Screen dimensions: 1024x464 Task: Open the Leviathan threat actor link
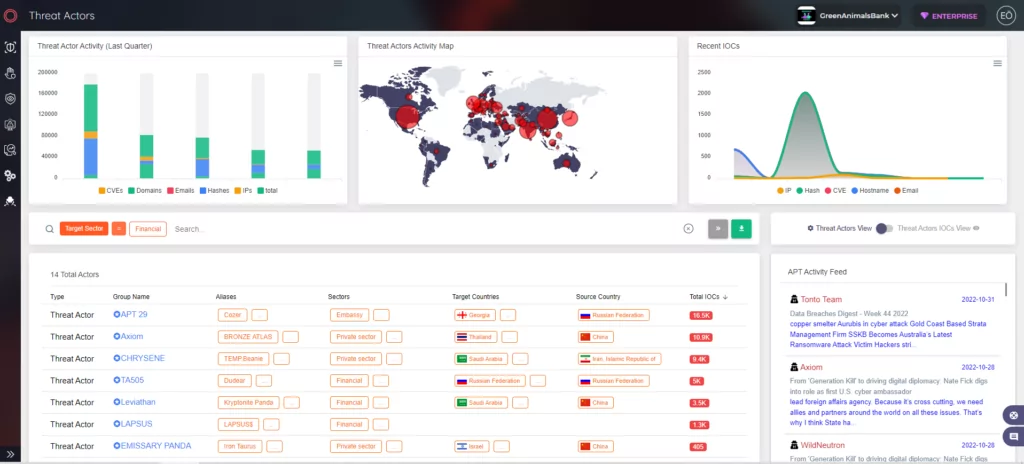[138, 402]
